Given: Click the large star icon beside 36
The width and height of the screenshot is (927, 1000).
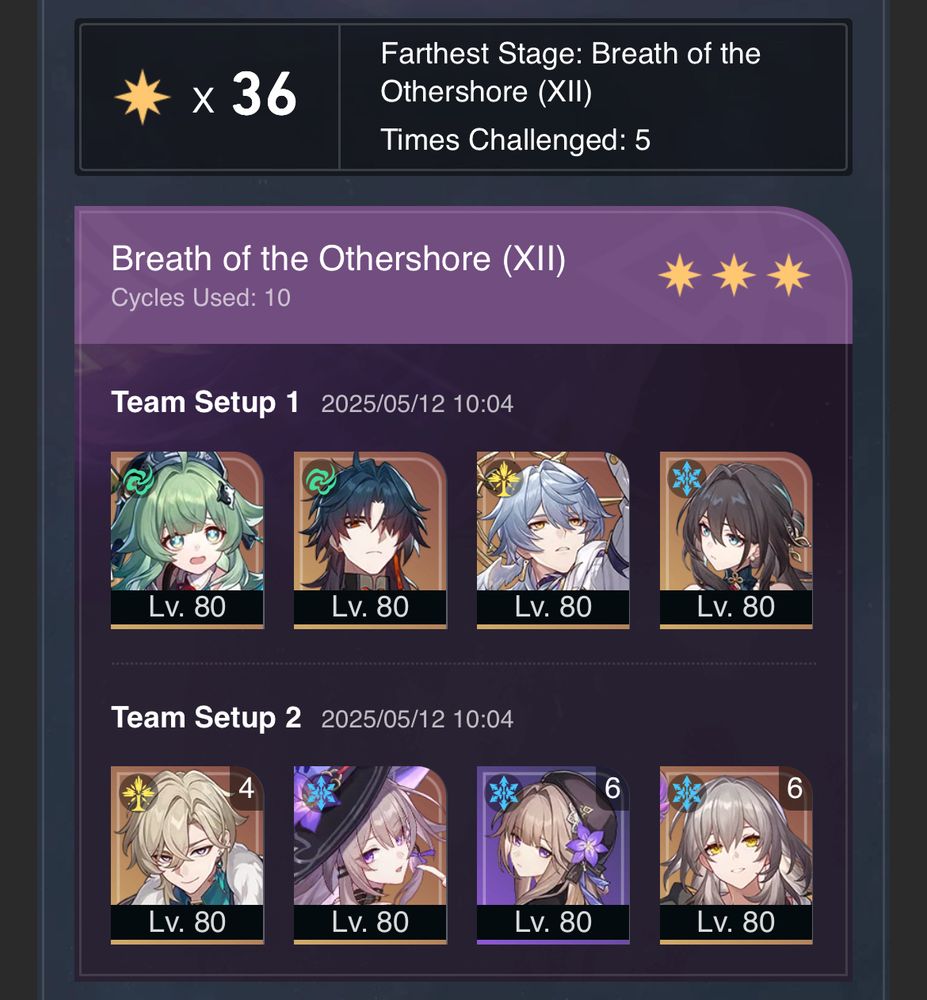Looking at the screenshot, I should pyautogui.click(x=142, y=97).
